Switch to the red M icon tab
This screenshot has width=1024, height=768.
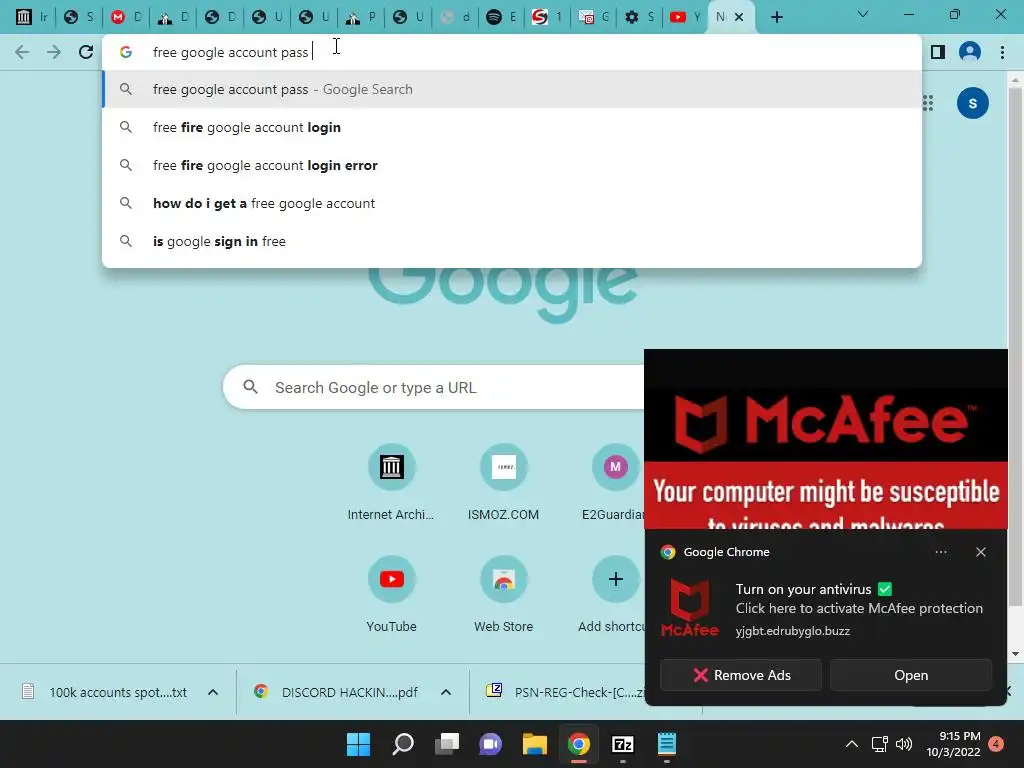pos(125,17)
